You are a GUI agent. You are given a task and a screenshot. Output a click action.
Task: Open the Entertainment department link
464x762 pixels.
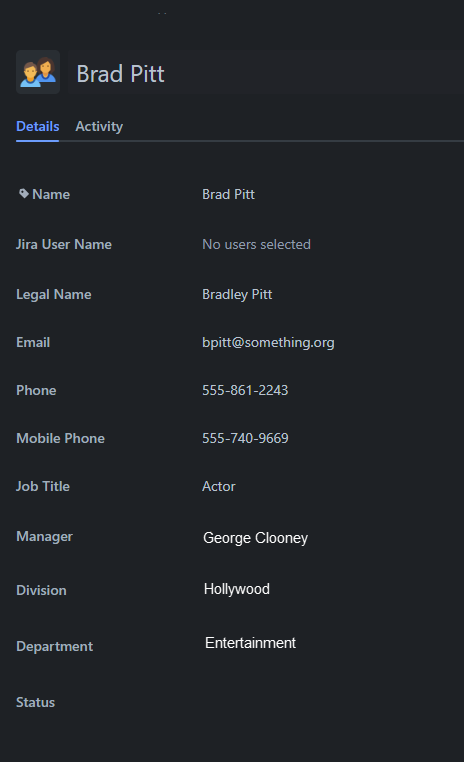click(x=250, y=643)
